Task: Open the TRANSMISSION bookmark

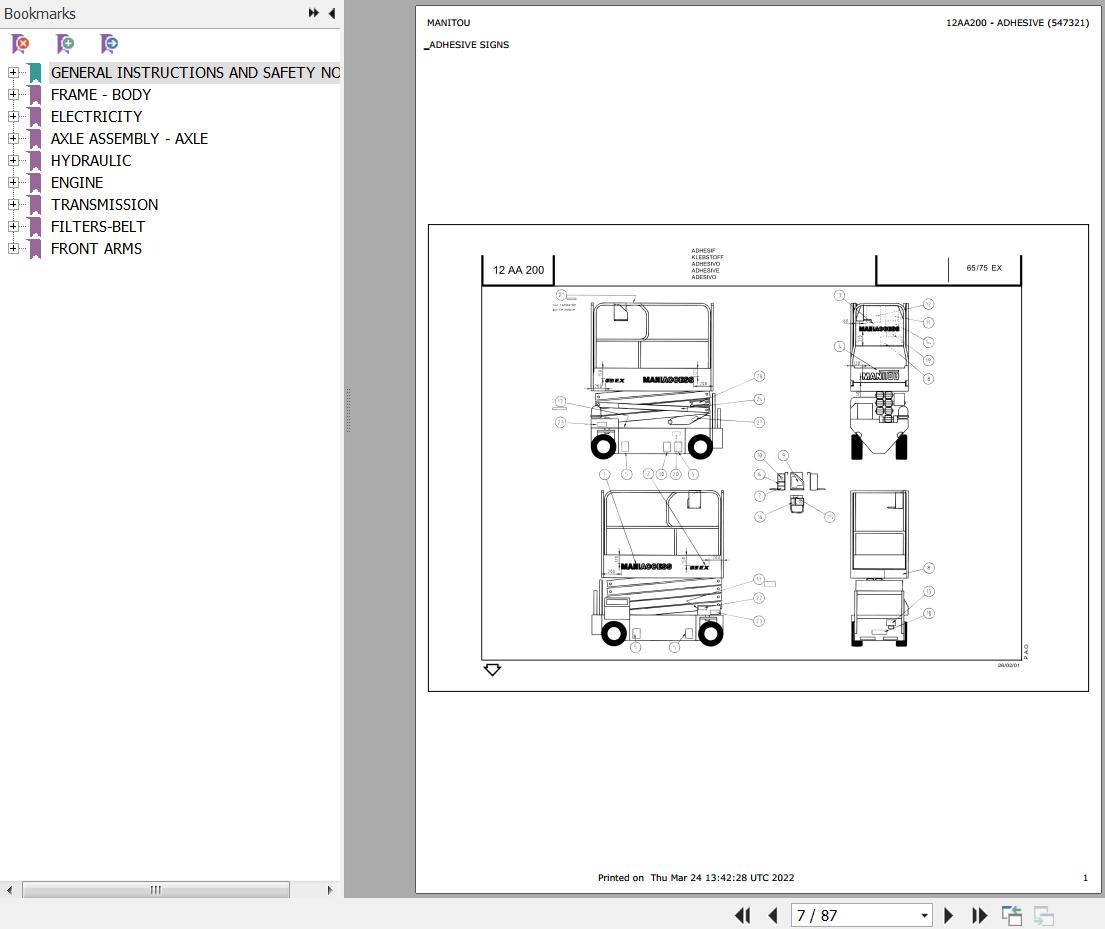Action: 104,204
